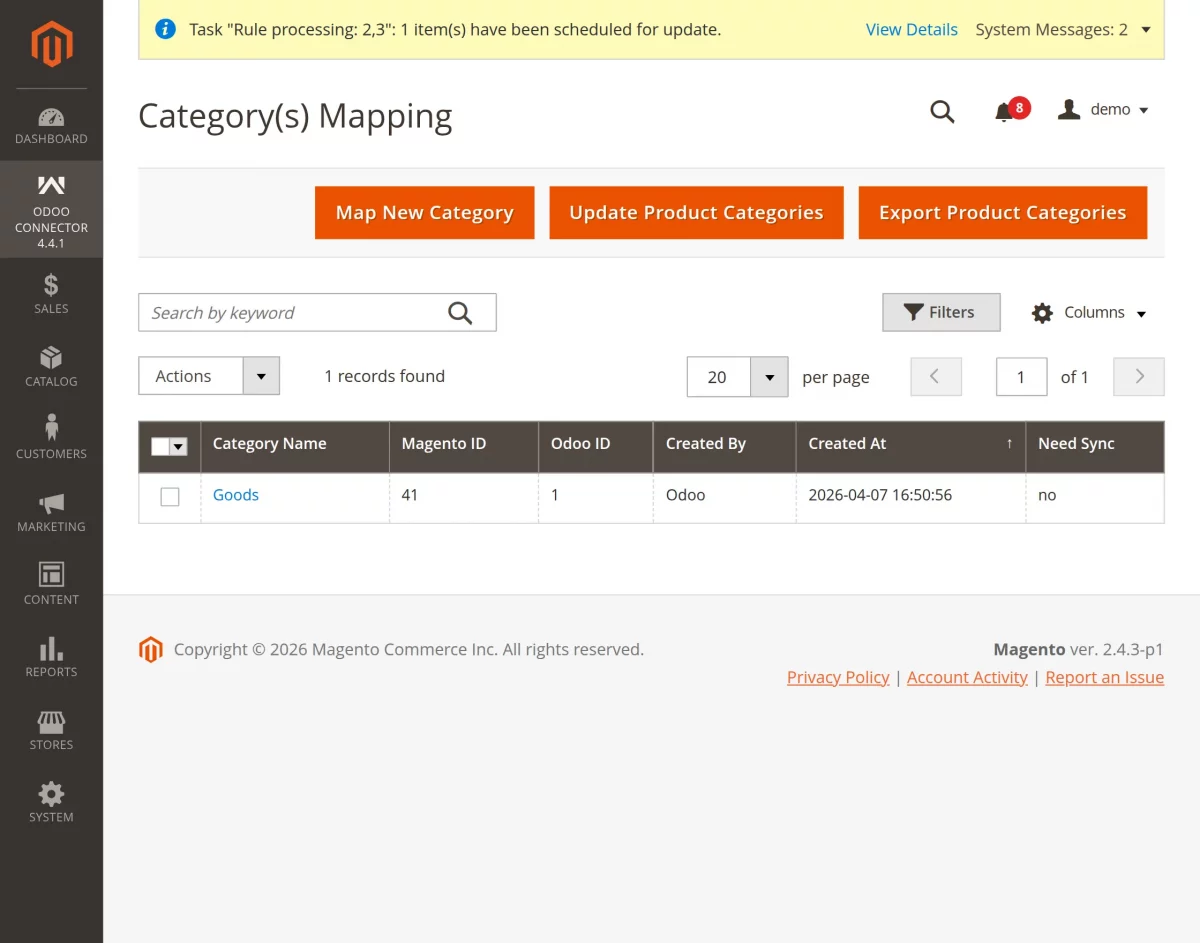The image size is (1200, 943).
Task: Go to the next page arrow
Action: point(1139,377)
